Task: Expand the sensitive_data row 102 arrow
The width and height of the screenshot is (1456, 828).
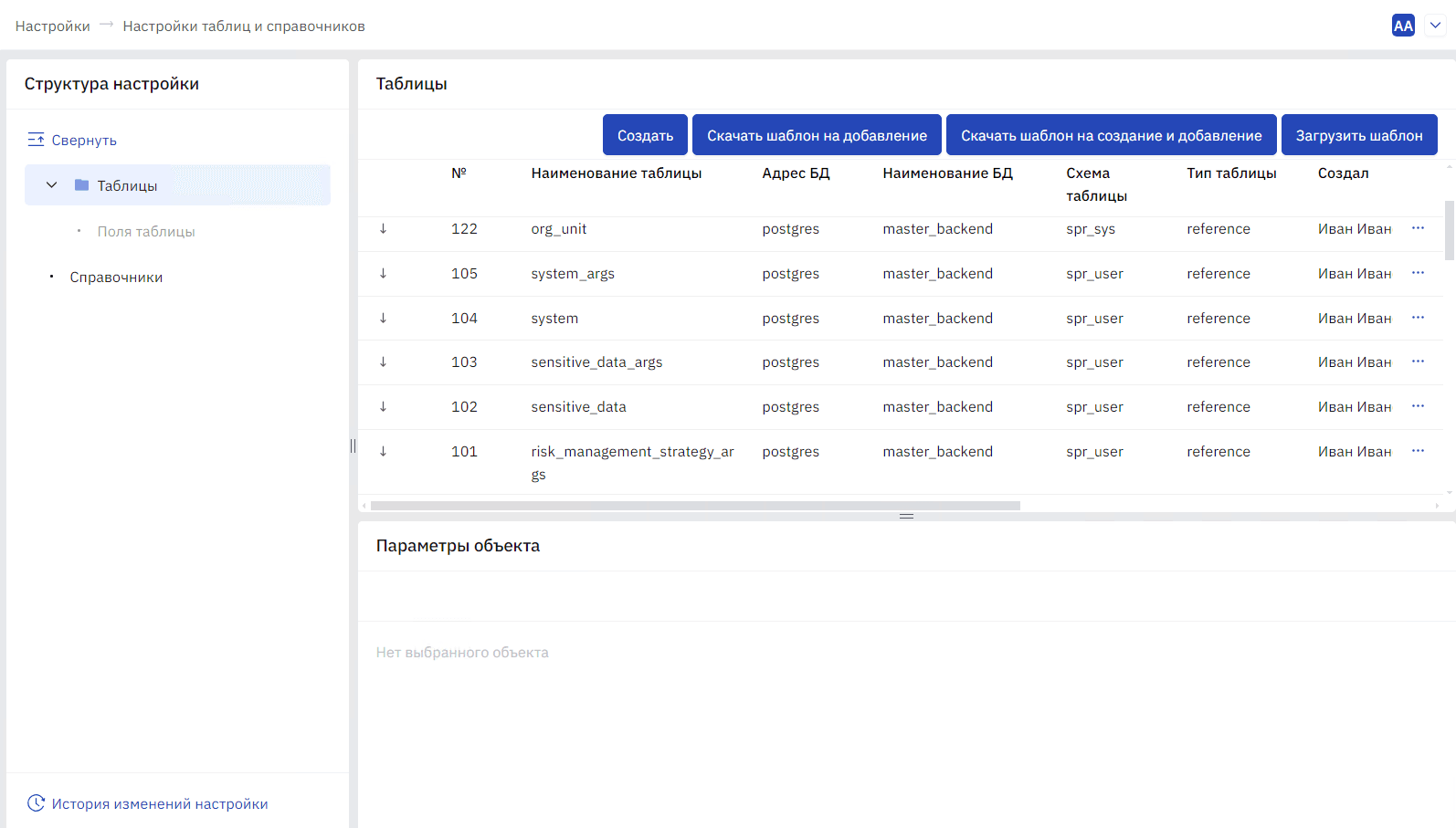Action: coord(383,407)
